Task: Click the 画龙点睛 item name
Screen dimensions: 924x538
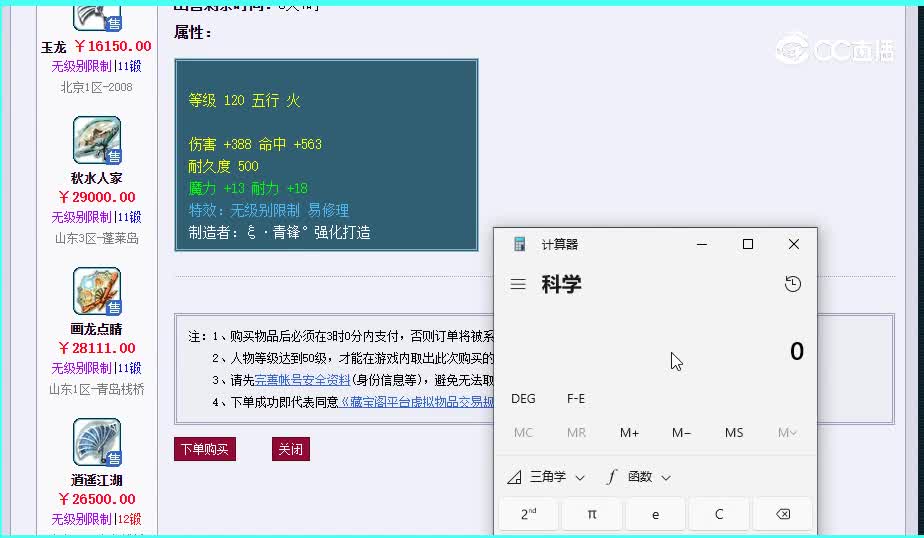Action: coord(97,329)
